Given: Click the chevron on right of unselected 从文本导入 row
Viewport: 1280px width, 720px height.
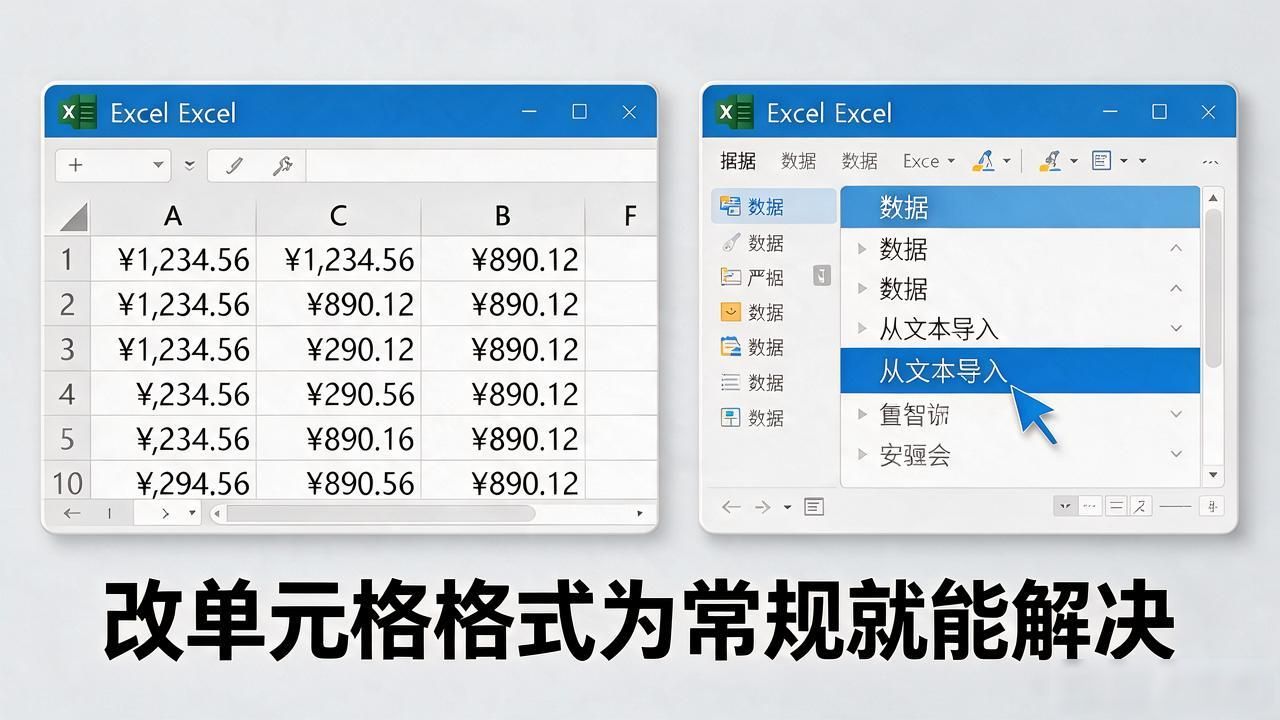Looking at the screenshot, I should (1176, 328).
